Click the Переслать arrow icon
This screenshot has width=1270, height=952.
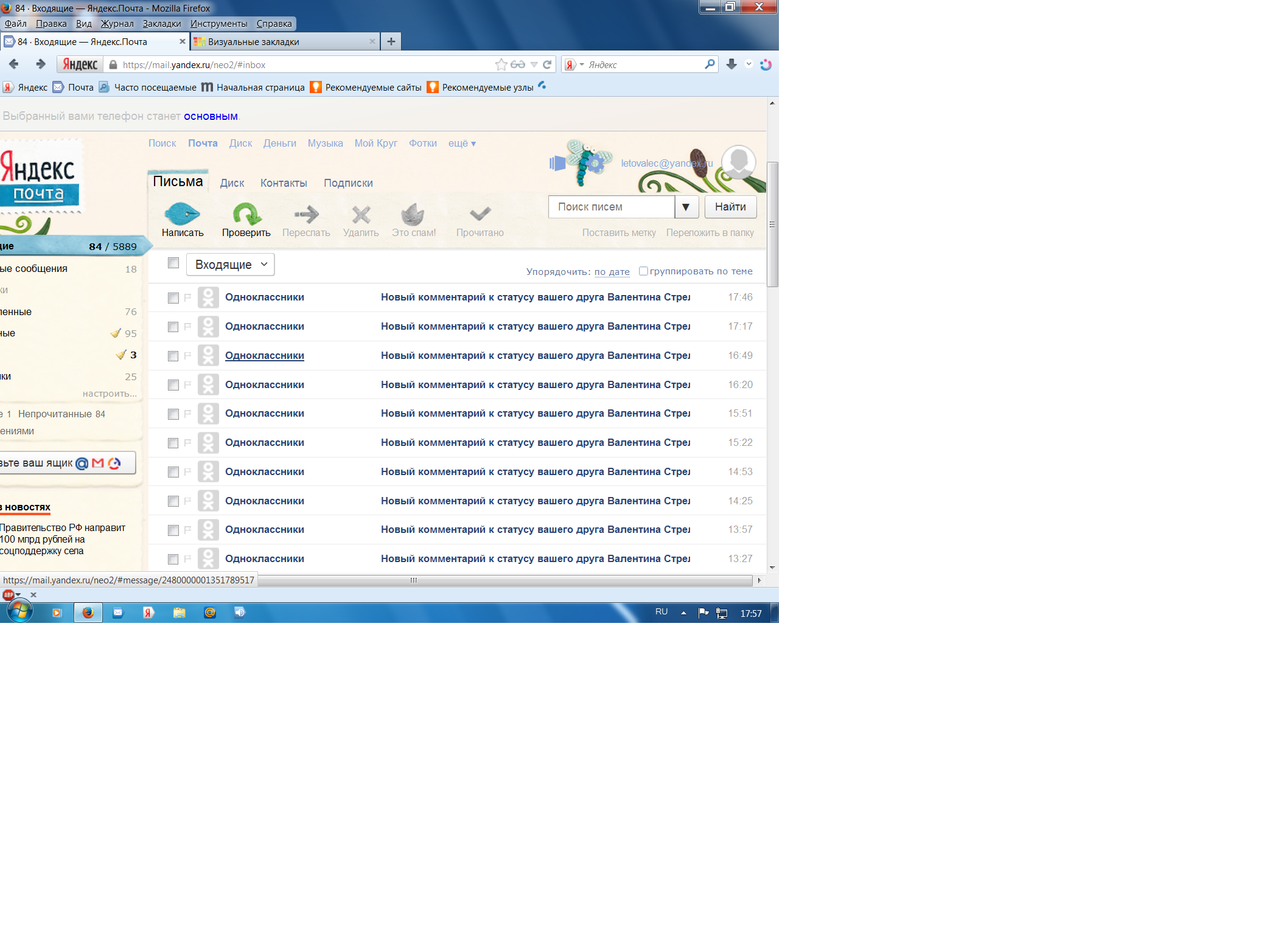[306, 215]
